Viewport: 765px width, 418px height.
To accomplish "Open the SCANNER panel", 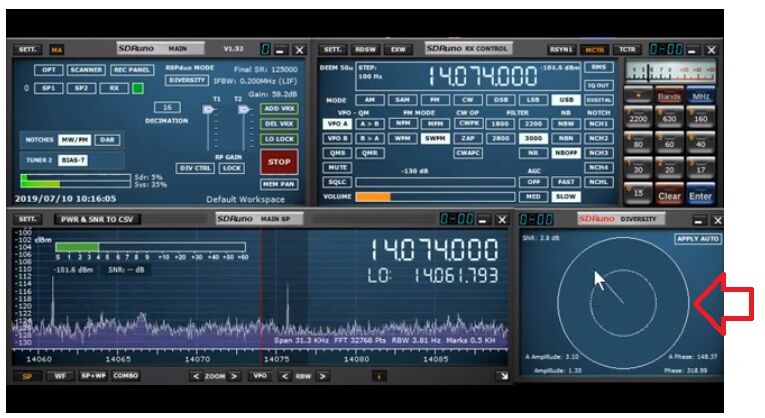I will click(x=86, y=70).
